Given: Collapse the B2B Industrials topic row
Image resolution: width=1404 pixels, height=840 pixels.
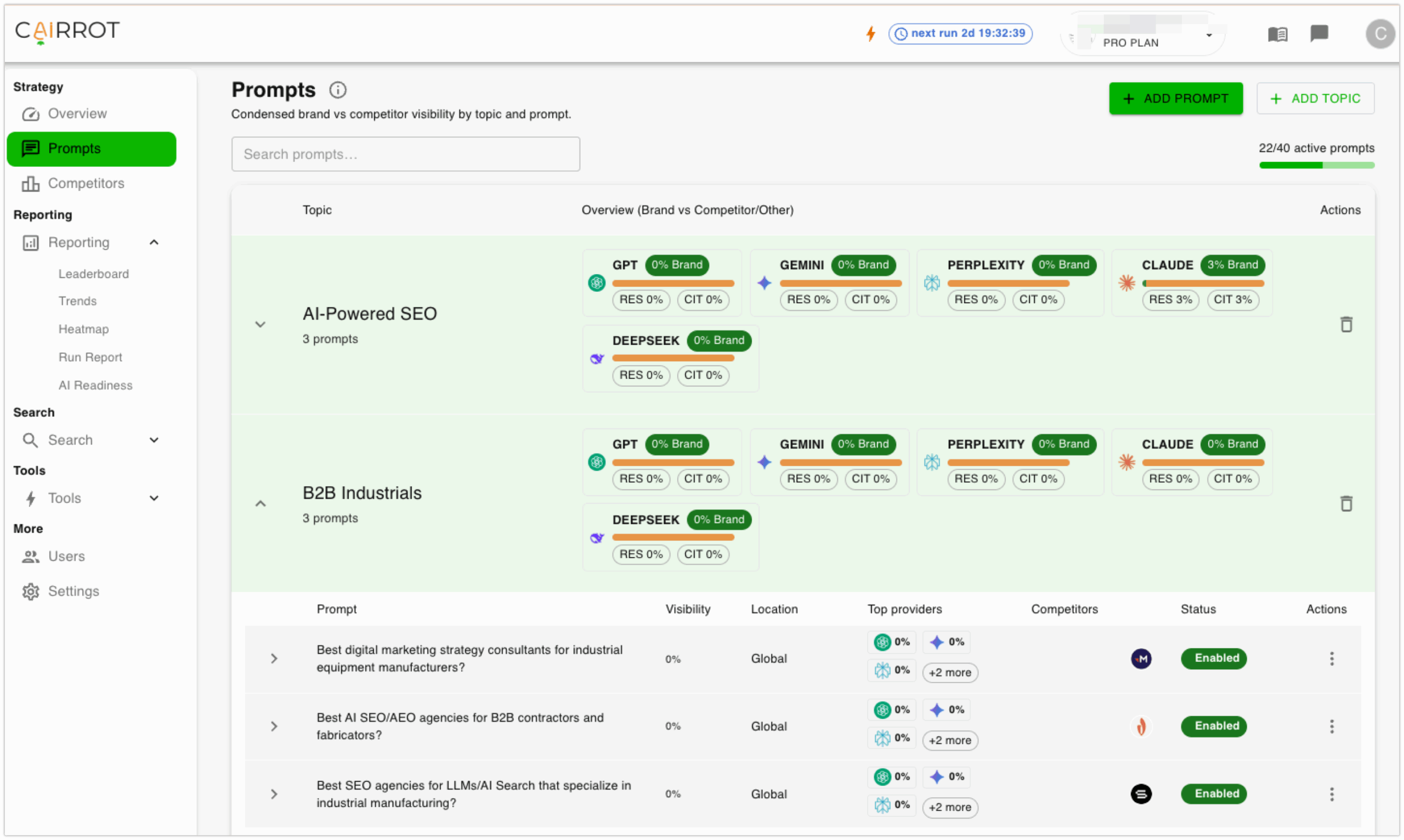Looking at the screenshot, I should pyautogui.click(x=260, y=503).
